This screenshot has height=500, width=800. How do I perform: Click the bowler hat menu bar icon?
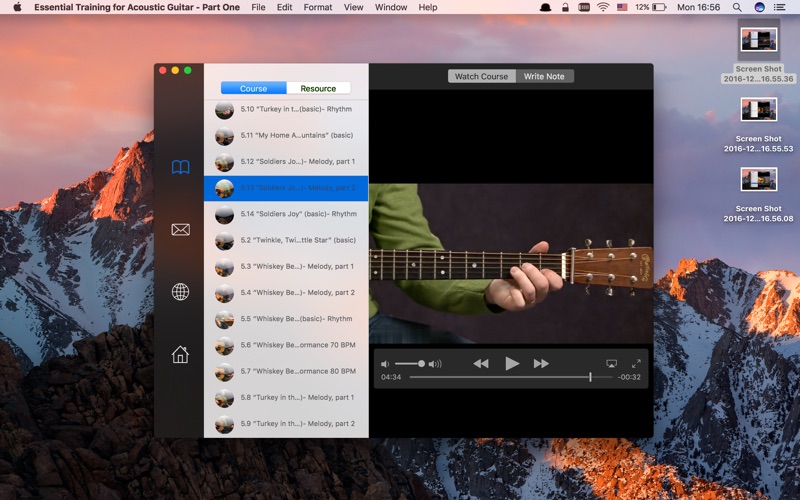click(x=545, y=7)
